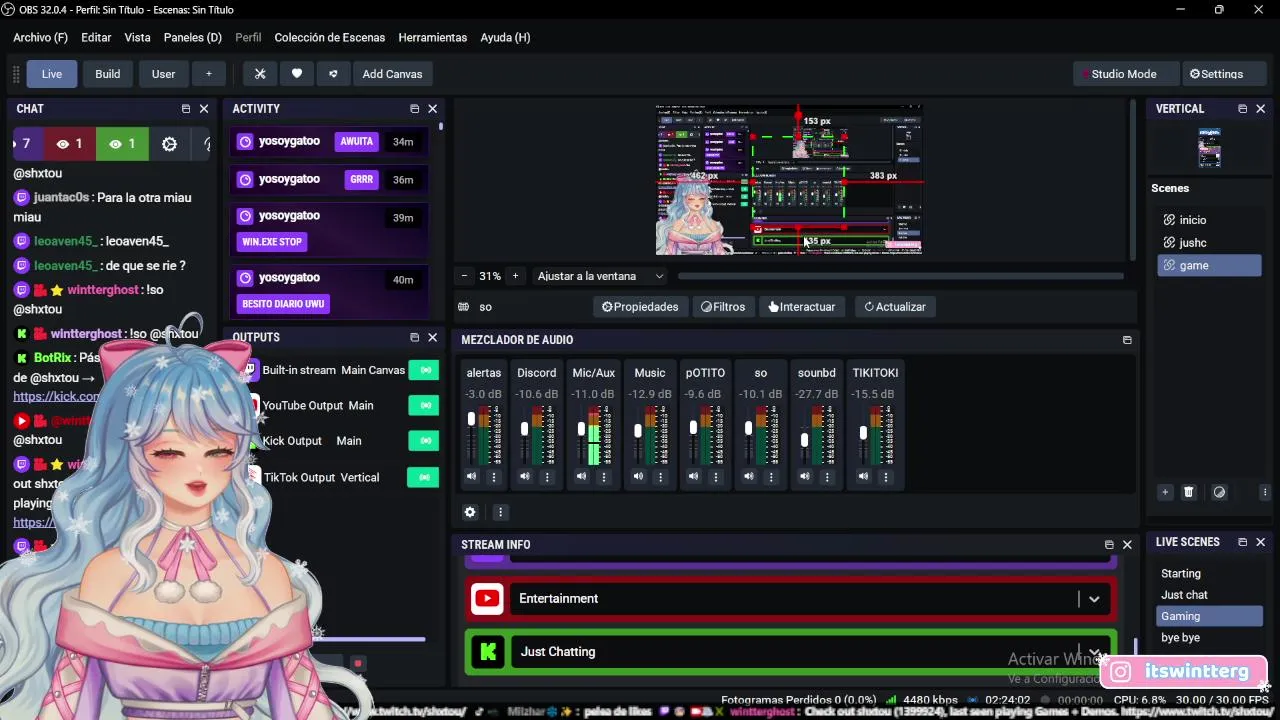
Task: Switch to the Build layout tab
Action: coord(108,74)
